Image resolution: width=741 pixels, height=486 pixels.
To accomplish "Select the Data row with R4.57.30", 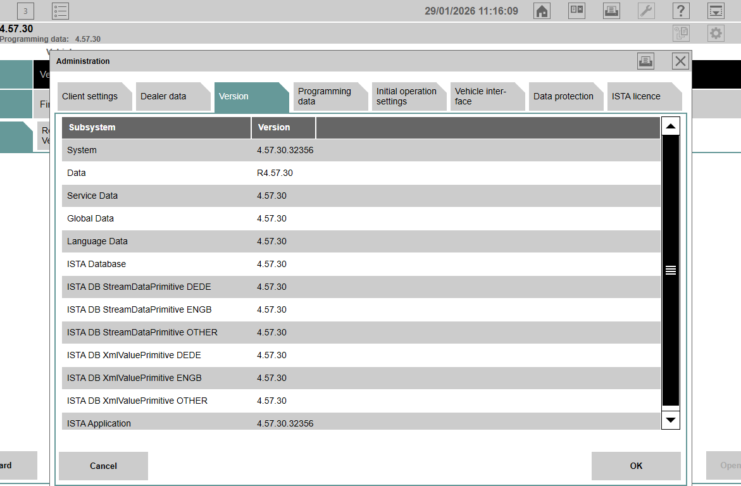I will pos(361,173).
